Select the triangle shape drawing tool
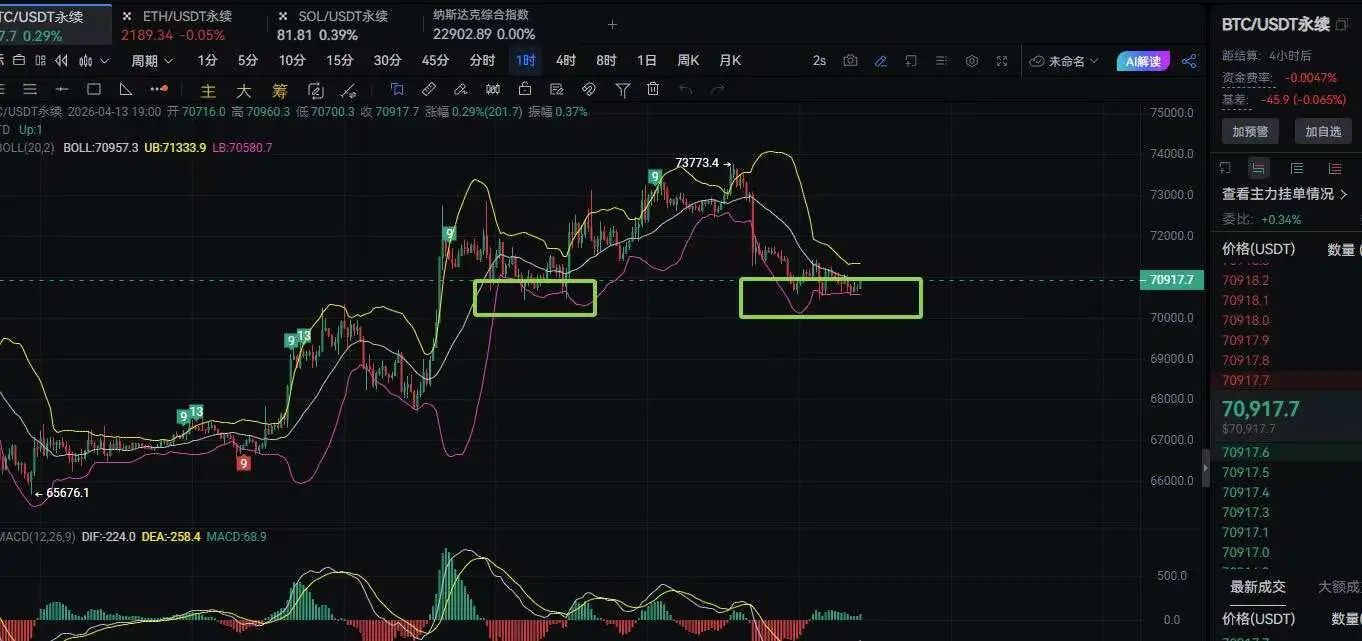 pos(126,89)
